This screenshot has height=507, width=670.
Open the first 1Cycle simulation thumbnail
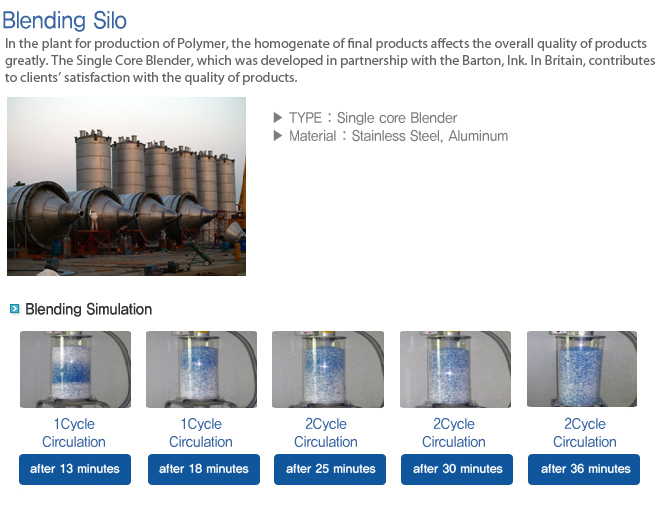(x=75, y=369)
